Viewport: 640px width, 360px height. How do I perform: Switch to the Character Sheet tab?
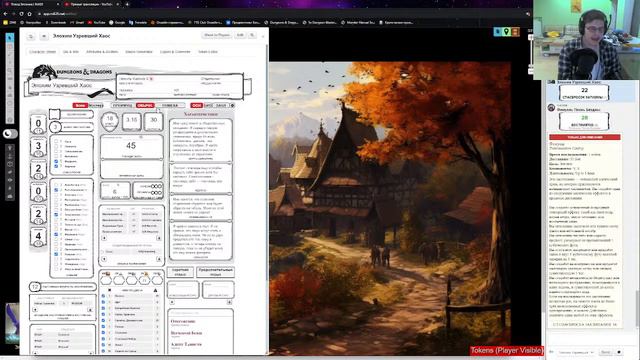point(42,52)
